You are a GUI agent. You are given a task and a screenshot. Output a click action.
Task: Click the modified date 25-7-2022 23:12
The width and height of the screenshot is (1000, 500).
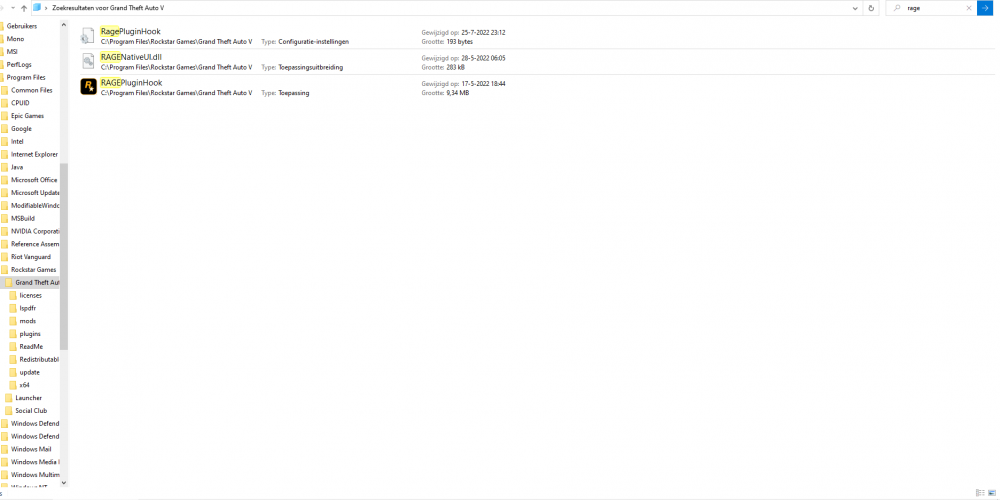[483, 32]
